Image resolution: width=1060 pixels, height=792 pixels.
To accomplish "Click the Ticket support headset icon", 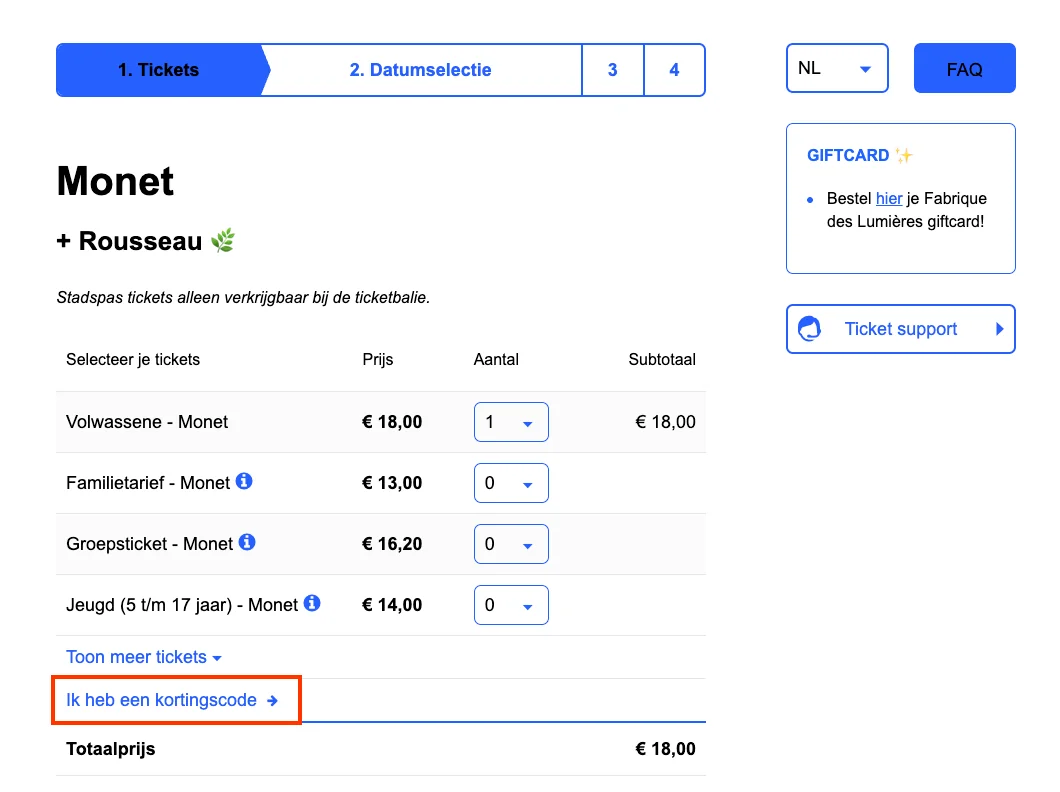I will [x=810, y=328].
